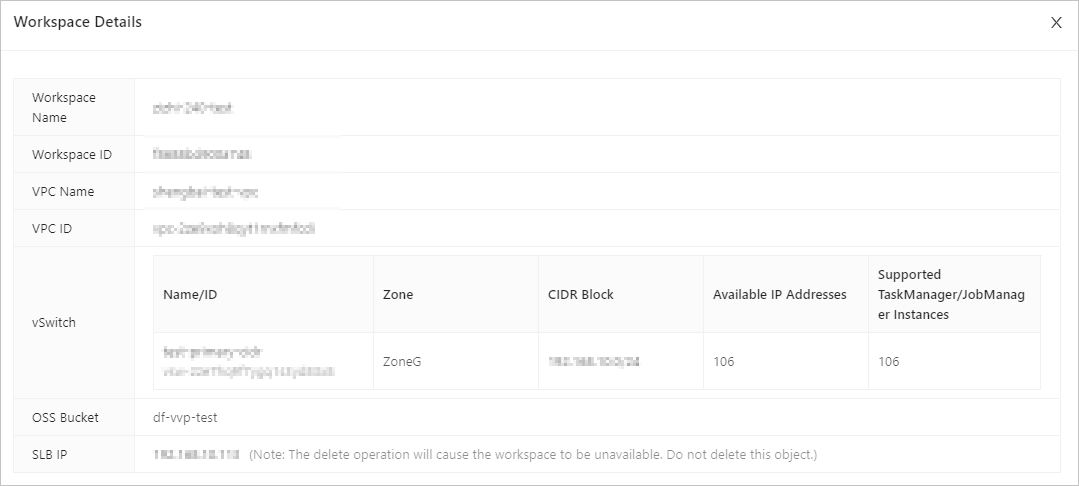
Task: Select the ZoneG cell
Action: pos(402,361)
